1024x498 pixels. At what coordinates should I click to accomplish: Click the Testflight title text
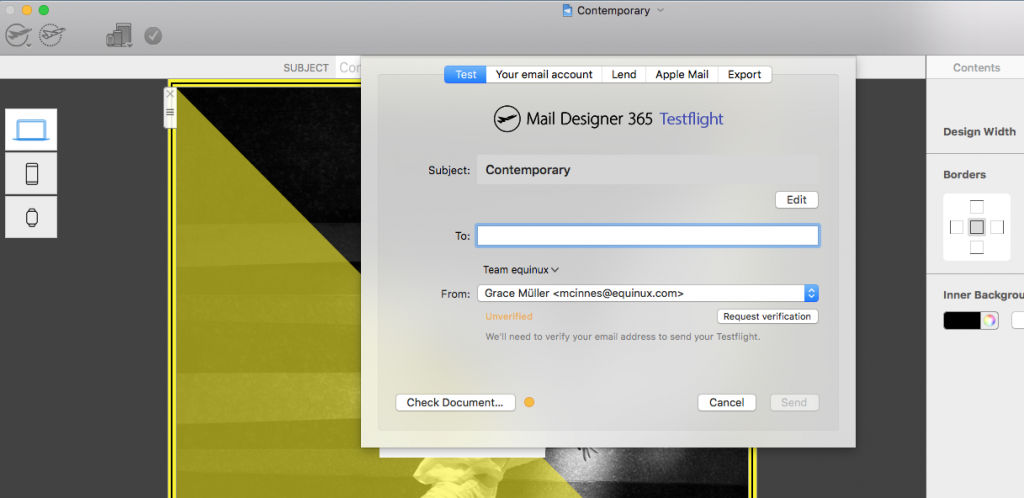692,119
